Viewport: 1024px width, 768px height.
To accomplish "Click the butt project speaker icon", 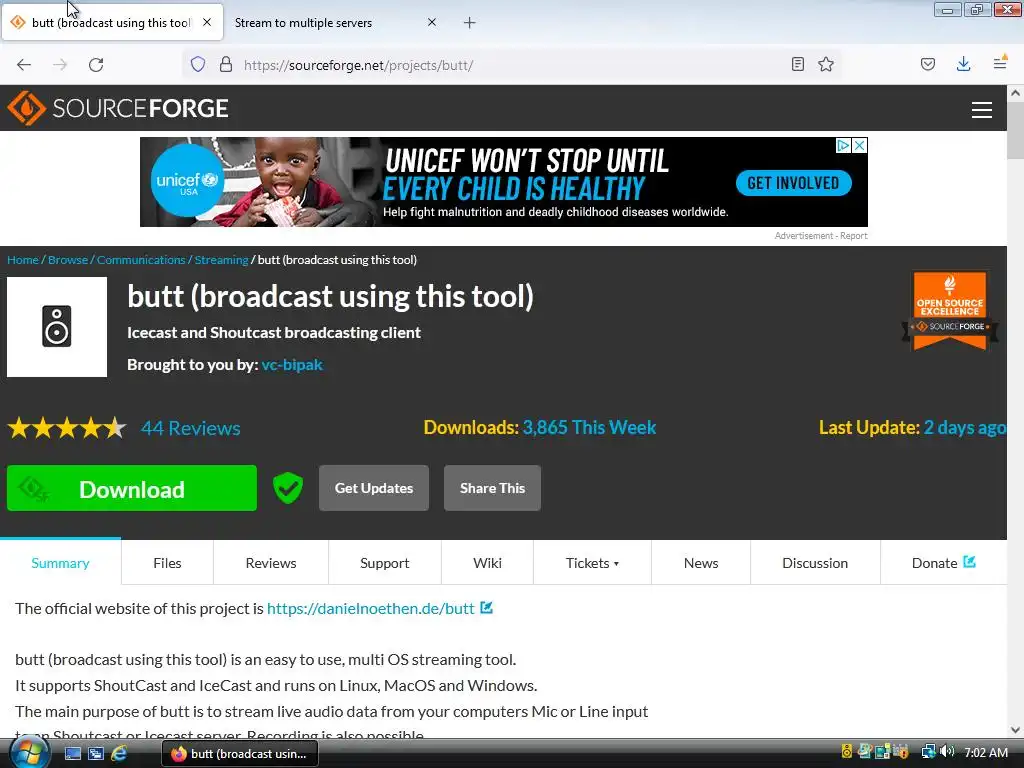I will pos(57,327).
